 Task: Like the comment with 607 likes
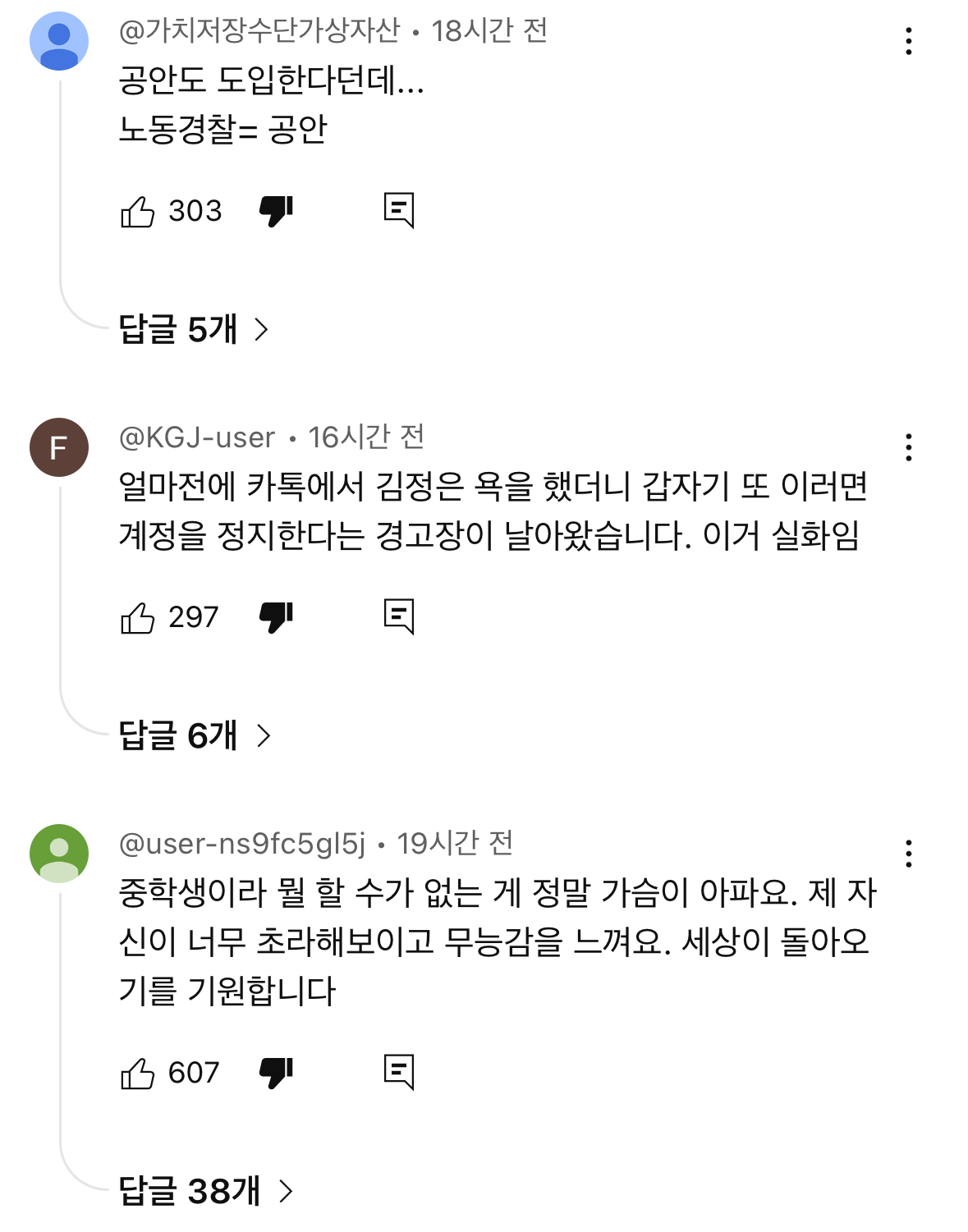pyautogui.click(x=138, y=1073)
